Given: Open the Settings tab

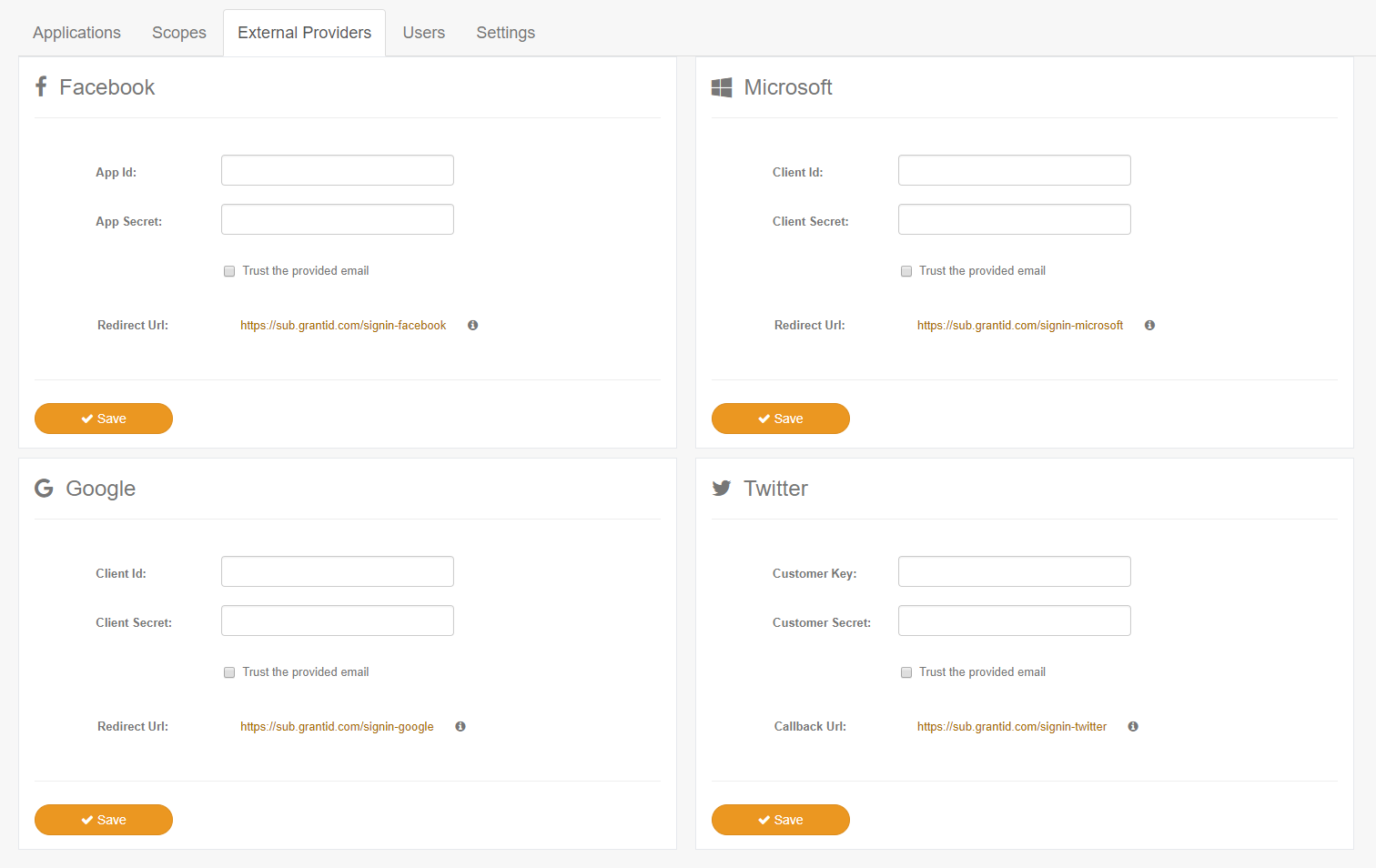Looking at the screenshot, I should 506,33.
